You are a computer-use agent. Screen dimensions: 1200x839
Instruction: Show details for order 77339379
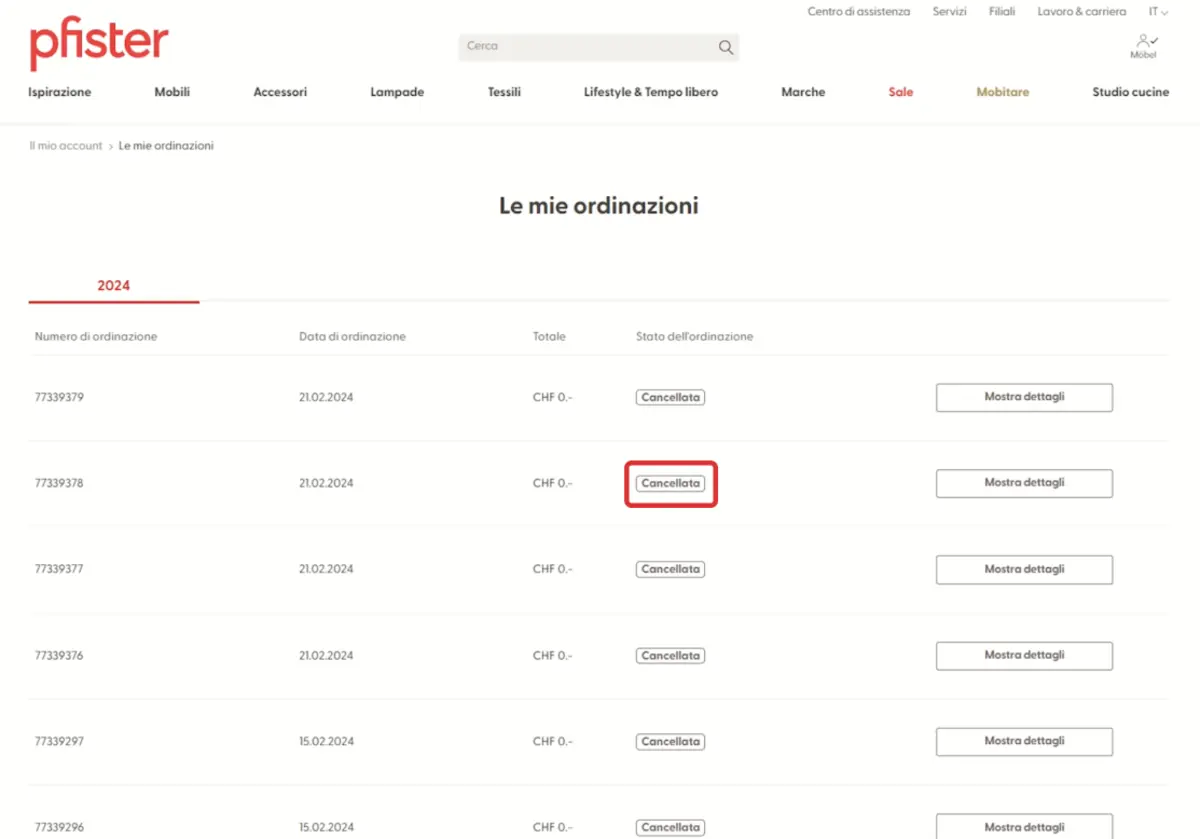coord(1024,397)
